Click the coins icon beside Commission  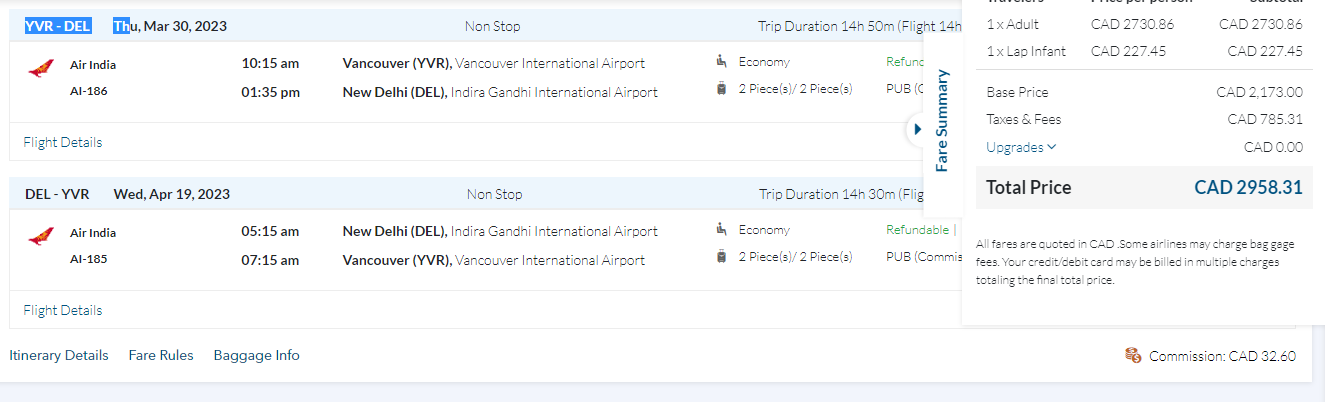pyautogui.click(x=1133, y=355)
